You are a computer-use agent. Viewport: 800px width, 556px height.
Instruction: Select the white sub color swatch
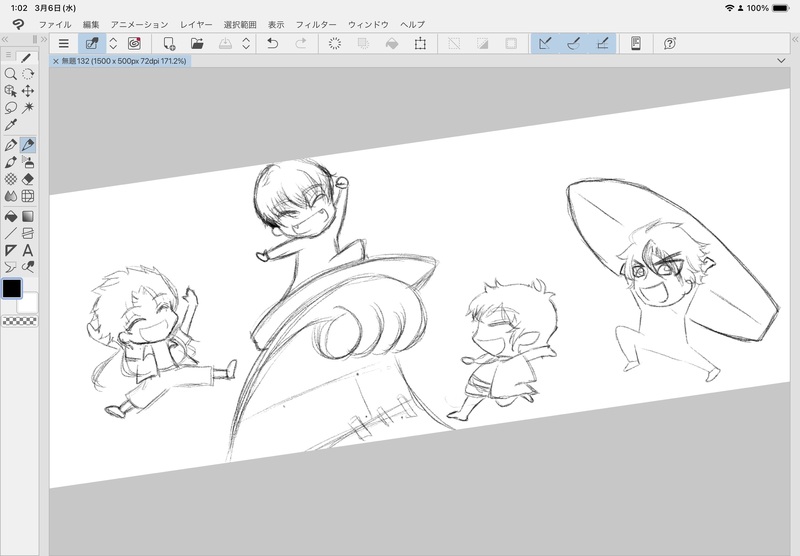[29, 303]
